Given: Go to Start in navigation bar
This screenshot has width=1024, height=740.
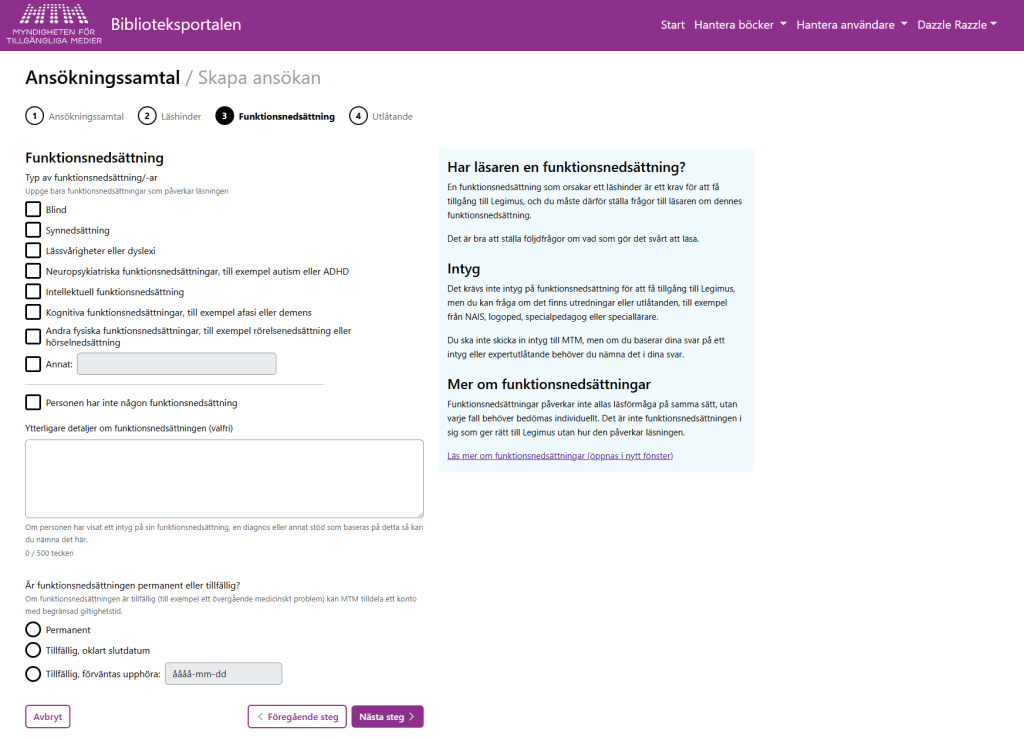Looking at the screenshot, I should tap(672, 25).
